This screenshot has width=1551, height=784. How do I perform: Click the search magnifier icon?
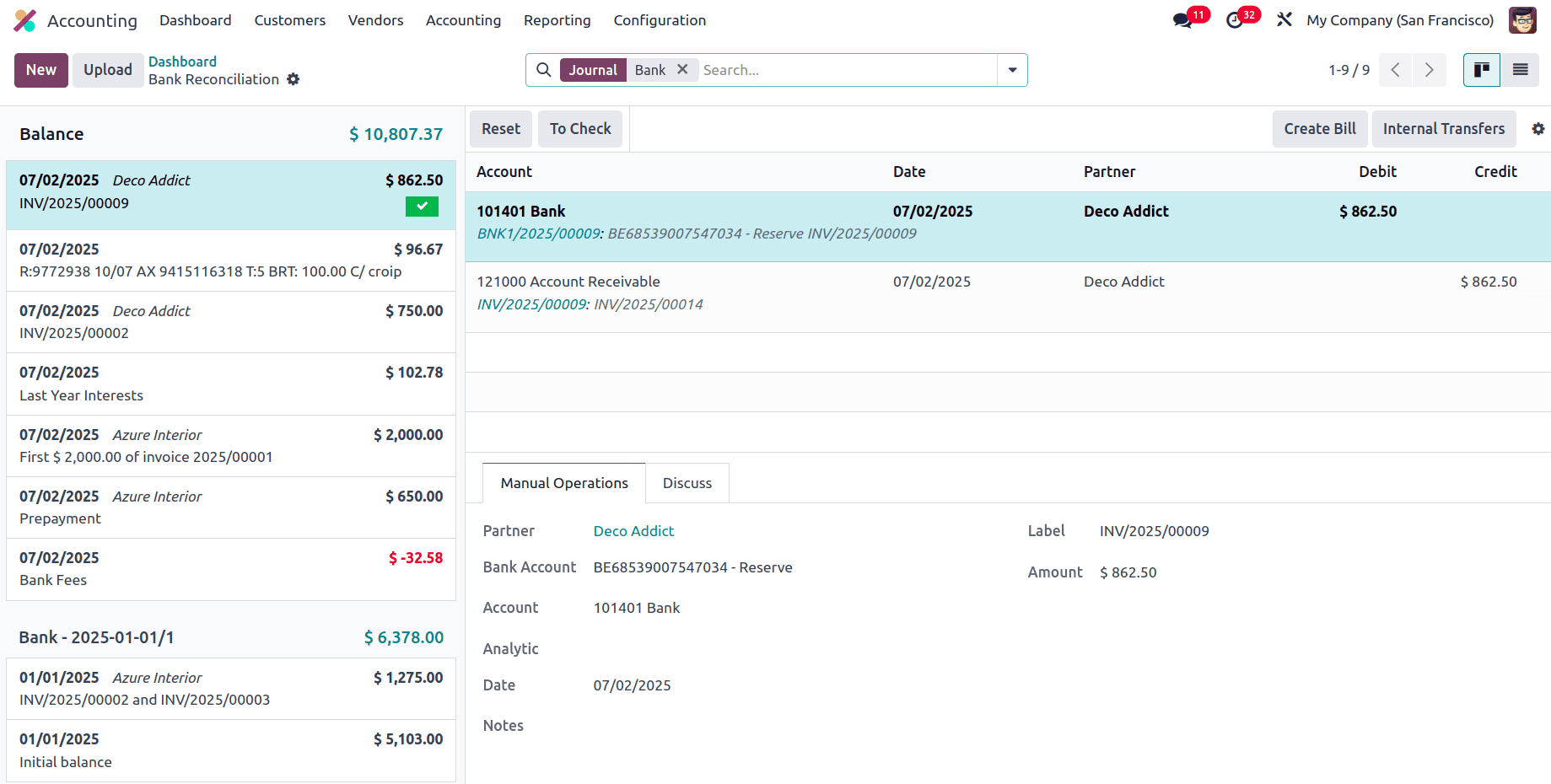(x=544, y=70)
